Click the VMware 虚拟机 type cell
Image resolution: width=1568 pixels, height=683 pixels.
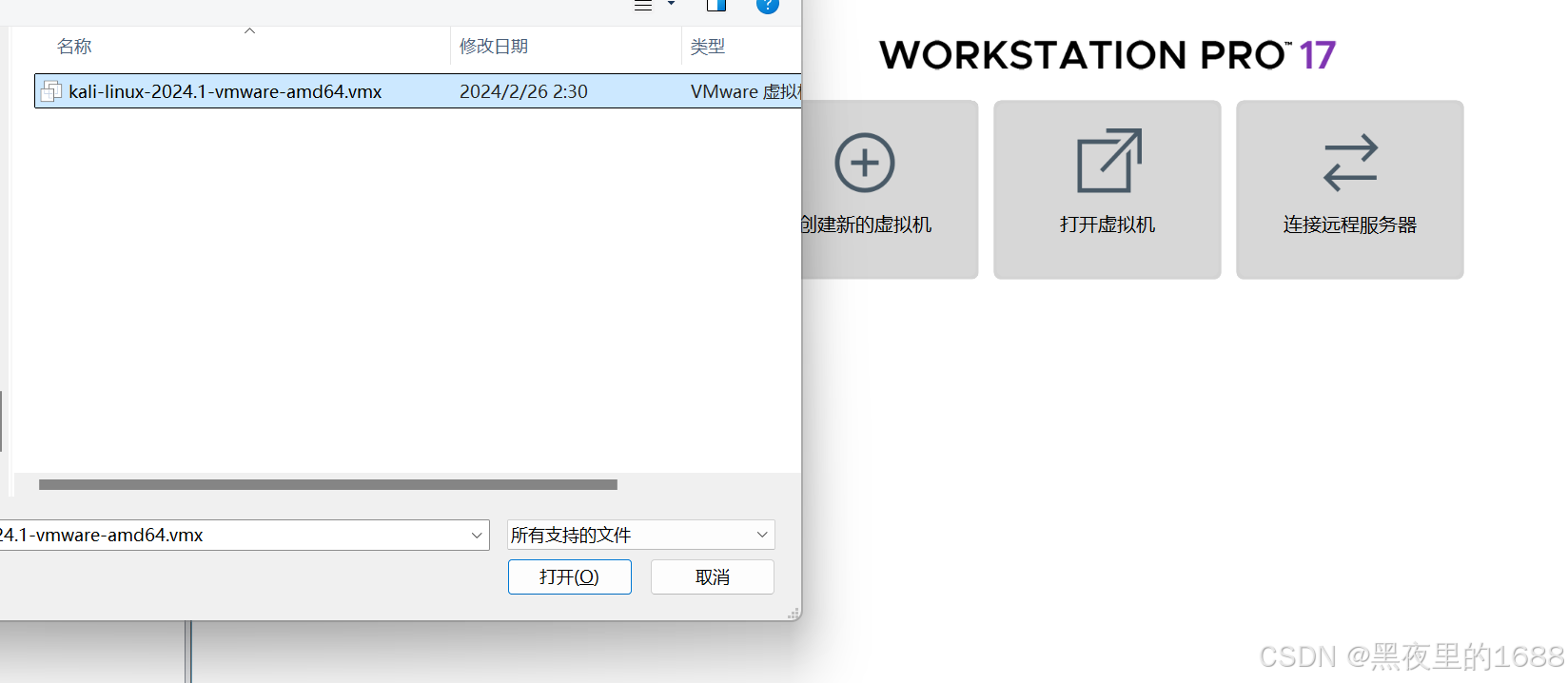click(x=746, y=91)
